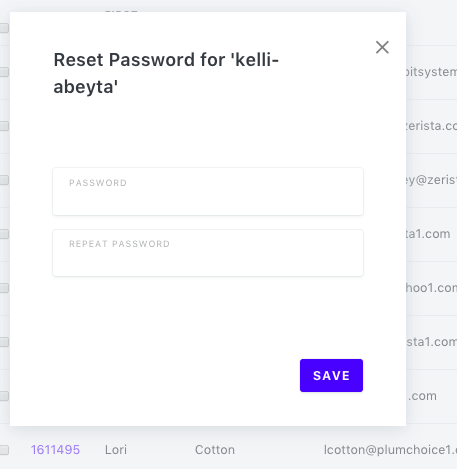Click the lcotton@plumchoice1 email cell
The image size is (457, 469).
[390, 450]
